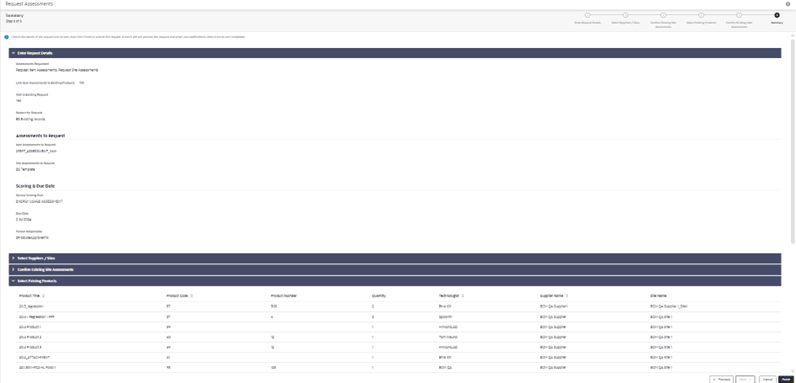796x383 pixels.
Task: Click product number 500 in first row
Action: click(274, 306)
